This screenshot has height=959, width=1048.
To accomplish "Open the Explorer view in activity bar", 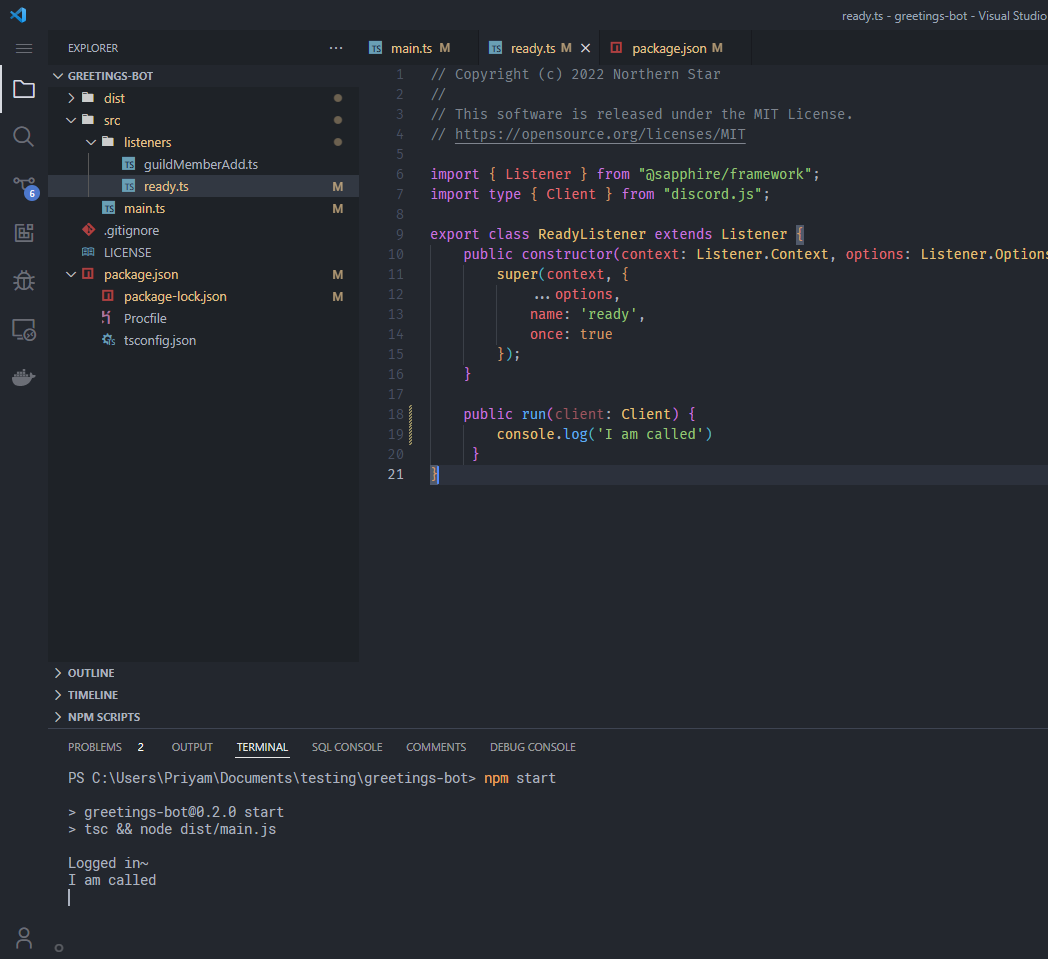I will click(x=24, y=90).
